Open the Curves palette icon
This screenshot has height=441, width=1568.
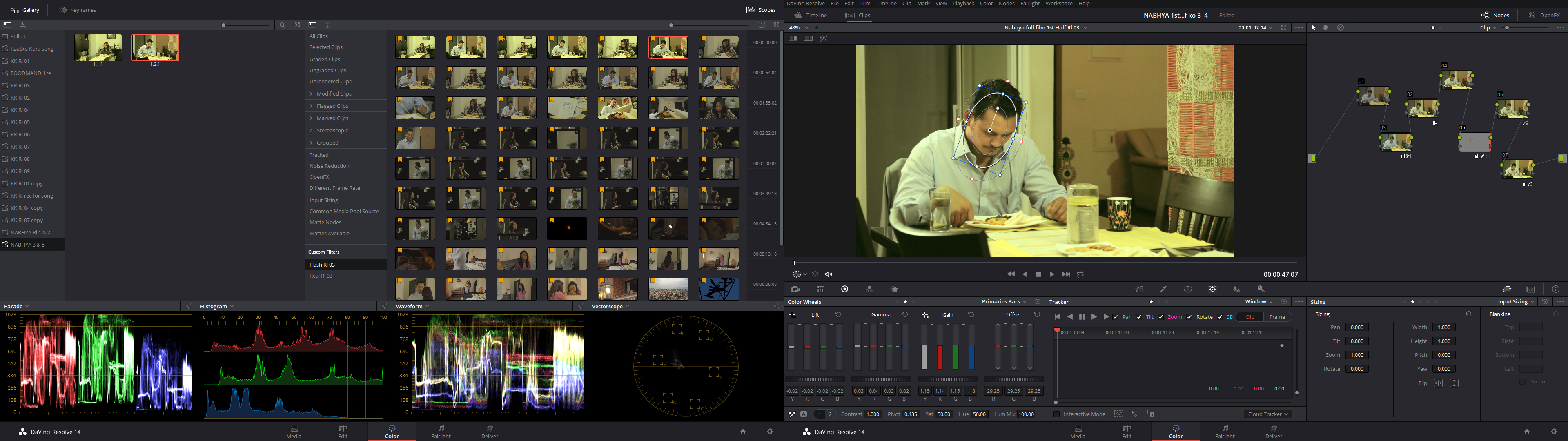click(x=1139, y=290)
